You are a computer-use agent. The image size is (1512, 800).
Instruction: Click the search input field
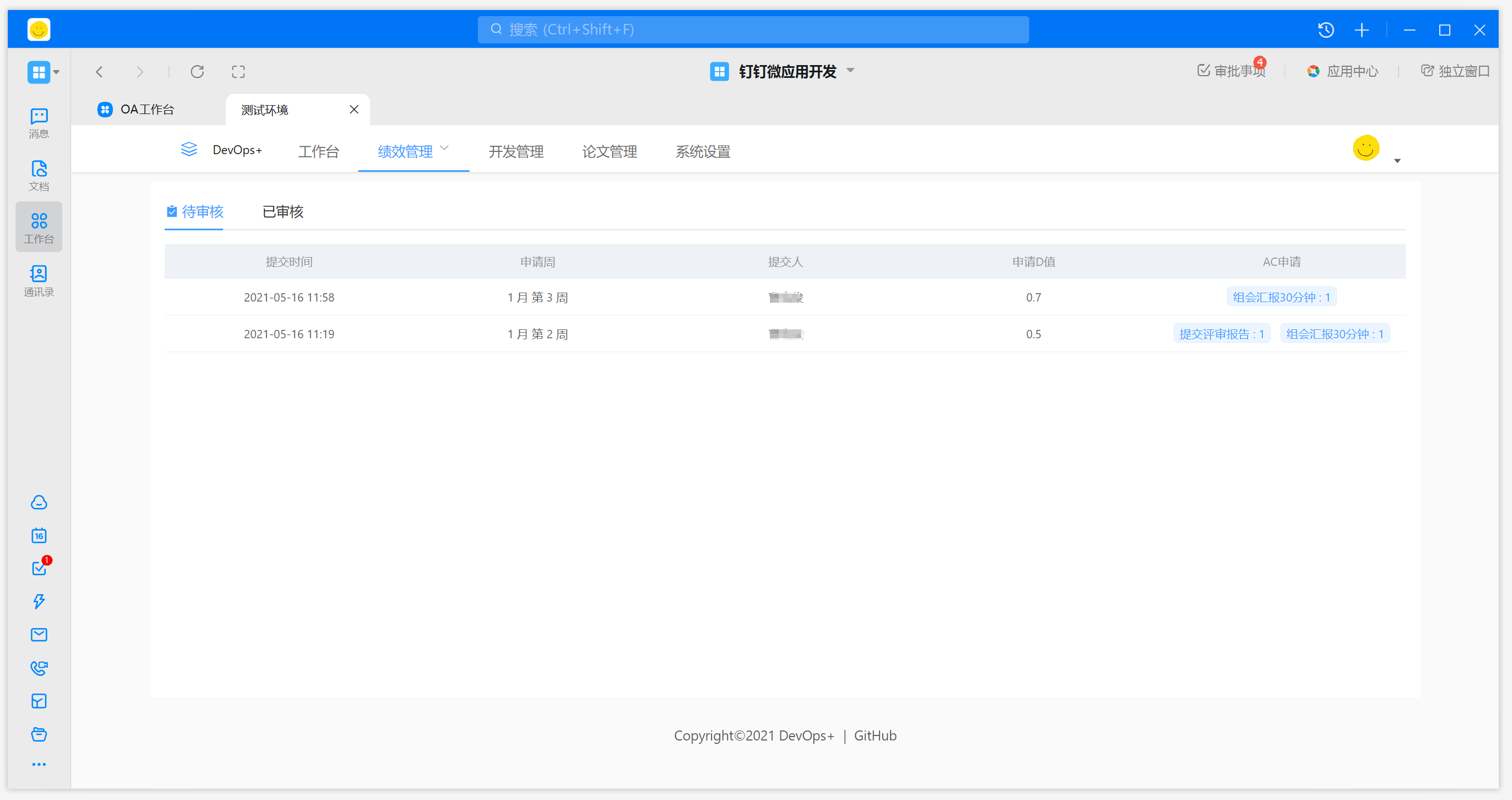pos(753,29)
